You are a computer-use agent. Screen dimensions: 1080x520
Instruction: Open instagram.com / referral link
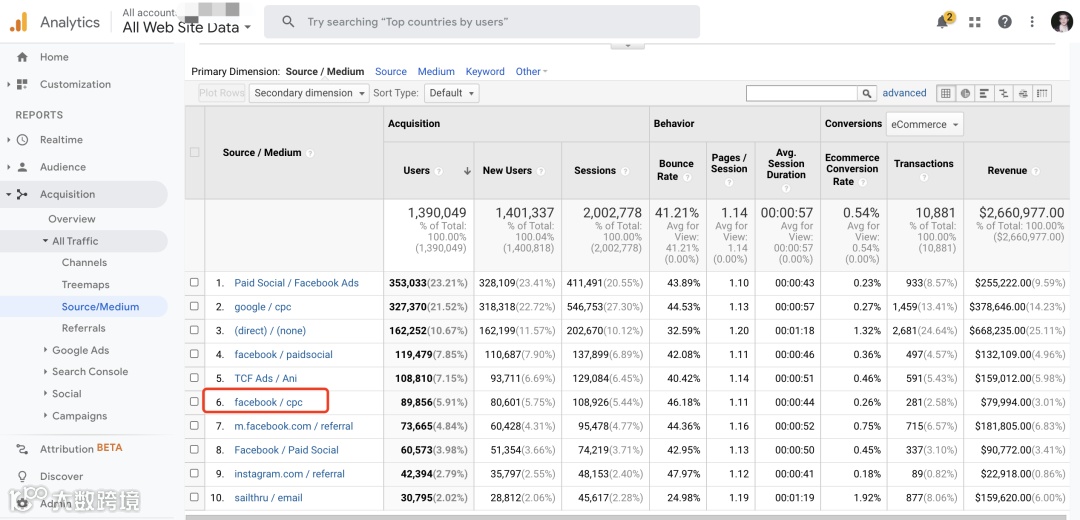point(289,474)
